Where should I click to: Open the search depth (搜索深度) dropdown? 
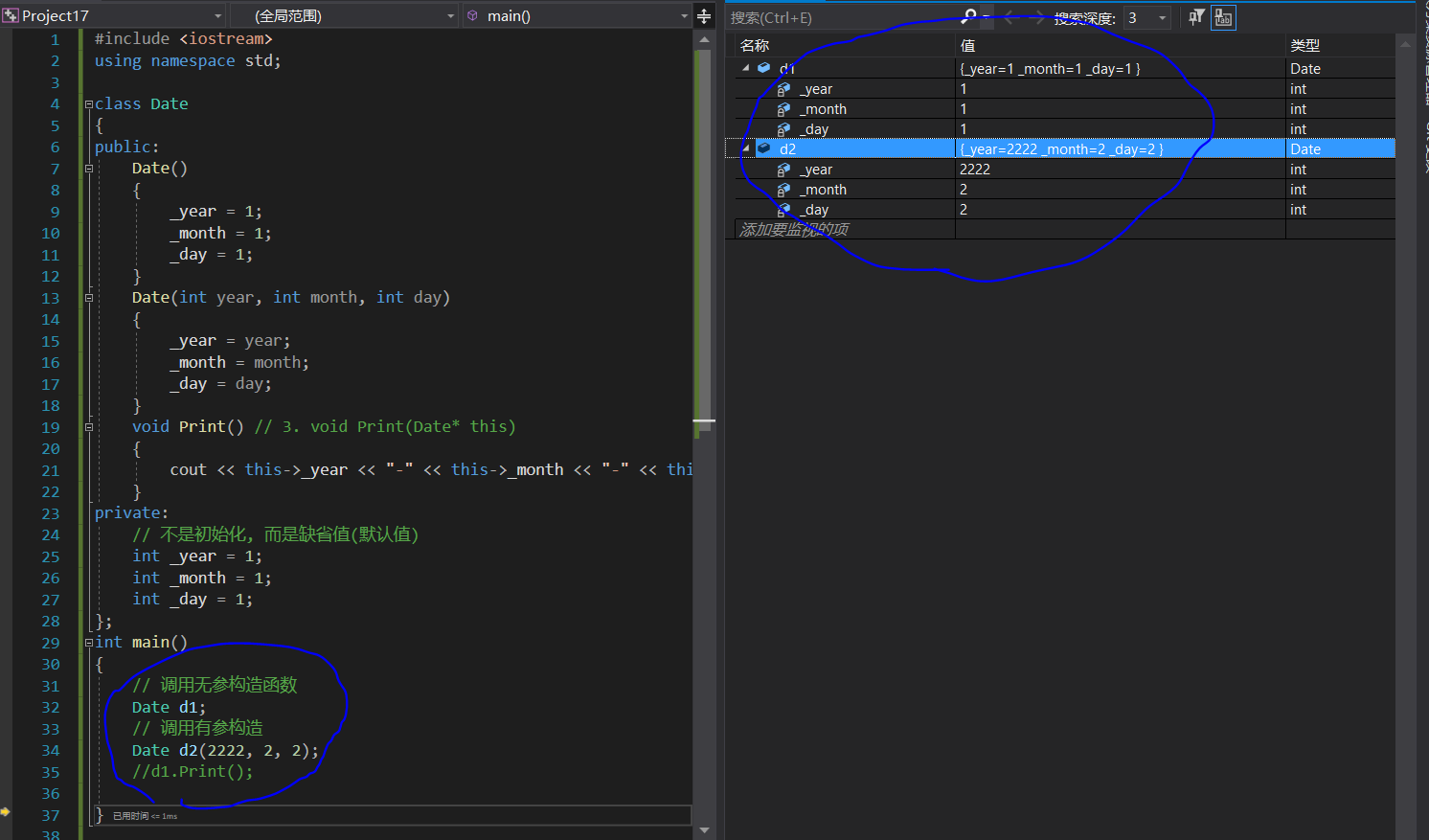(1163, 17)
